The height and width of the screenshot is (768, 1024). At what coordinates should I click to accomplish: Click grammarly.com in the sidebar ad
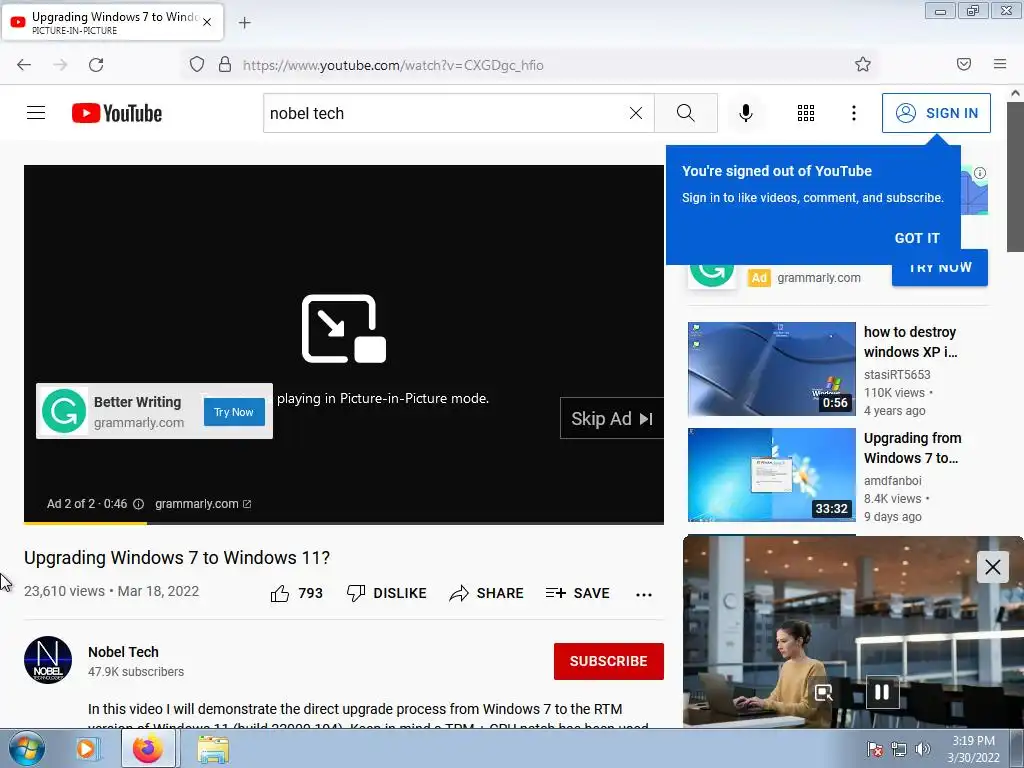[x=818, y=278]
